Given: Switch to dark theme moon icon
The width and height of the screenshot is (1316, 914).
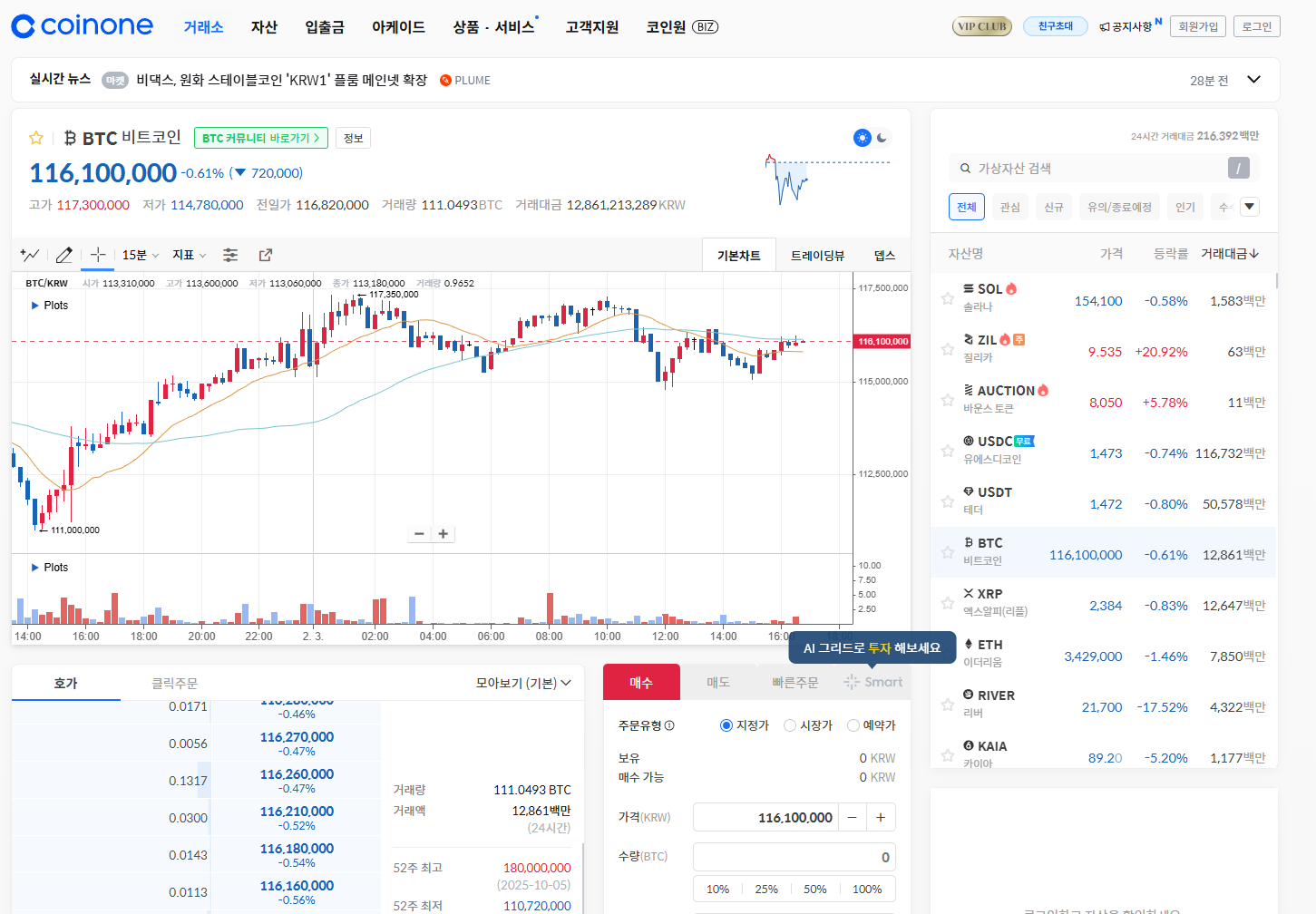Looking at the screenshot, I should pos(882,138).
